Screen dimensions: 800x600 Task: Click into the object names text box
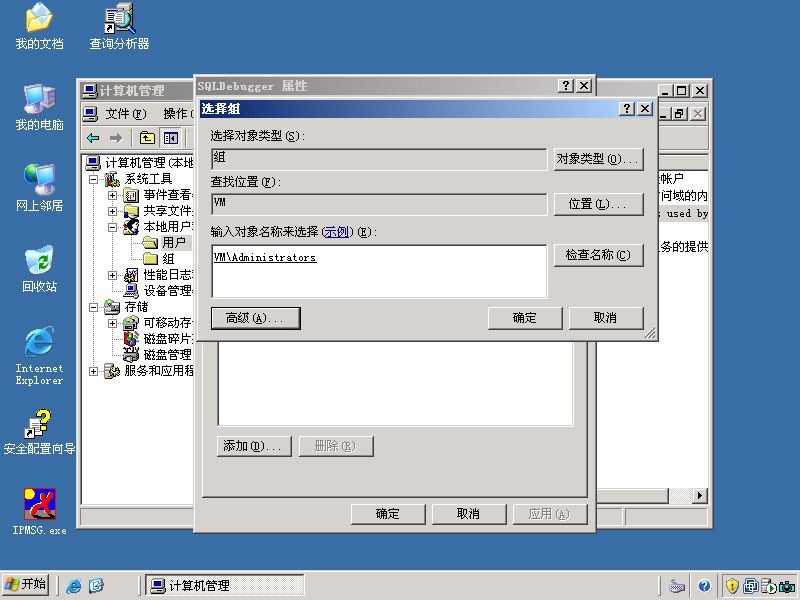[x=379, y=271]
